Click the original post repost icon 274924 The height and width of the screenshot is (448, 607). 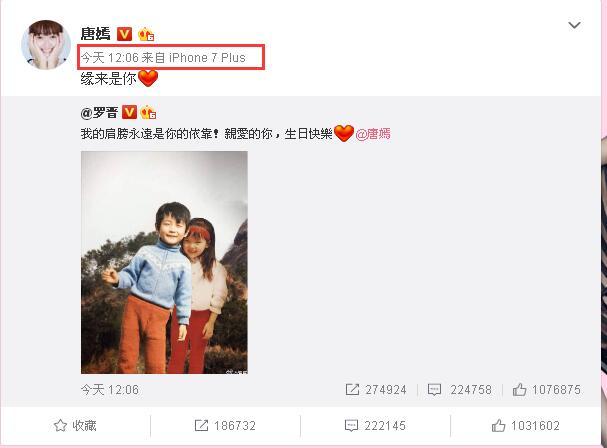[x=376, y=390]
